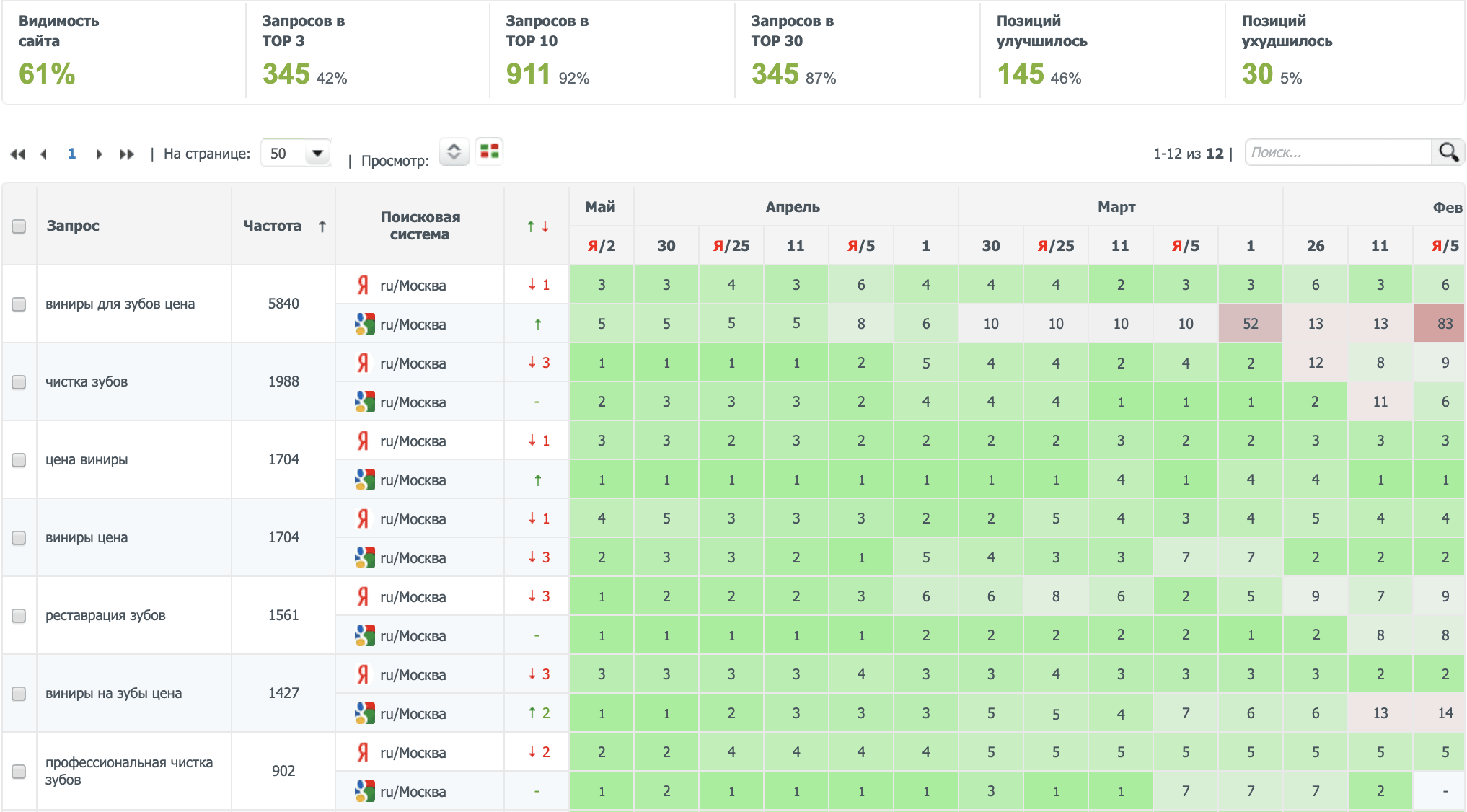Check the 'реставрация зубов' row checkbox
The height and width of the screenshot is (812, 1467).
pos(19,616)
